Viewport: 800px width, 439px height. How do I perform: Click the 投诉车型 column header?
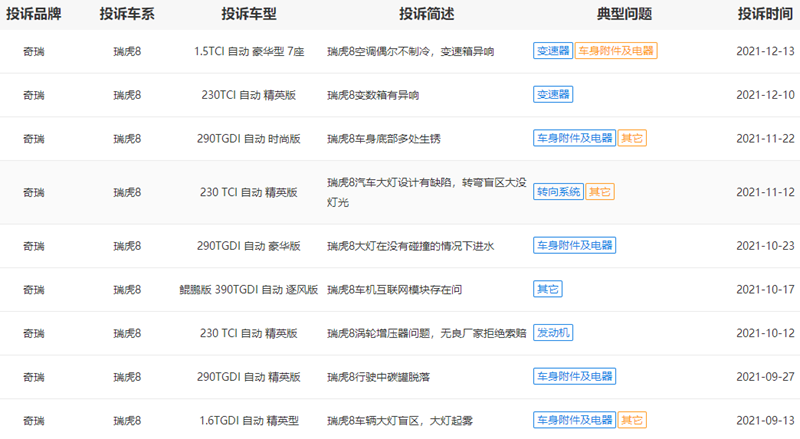[x=249, y=14]
